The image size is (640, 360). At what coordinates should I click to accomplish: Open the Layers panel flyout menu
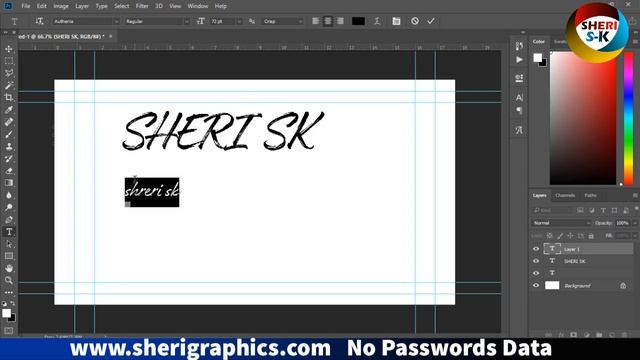coord(635,196)
